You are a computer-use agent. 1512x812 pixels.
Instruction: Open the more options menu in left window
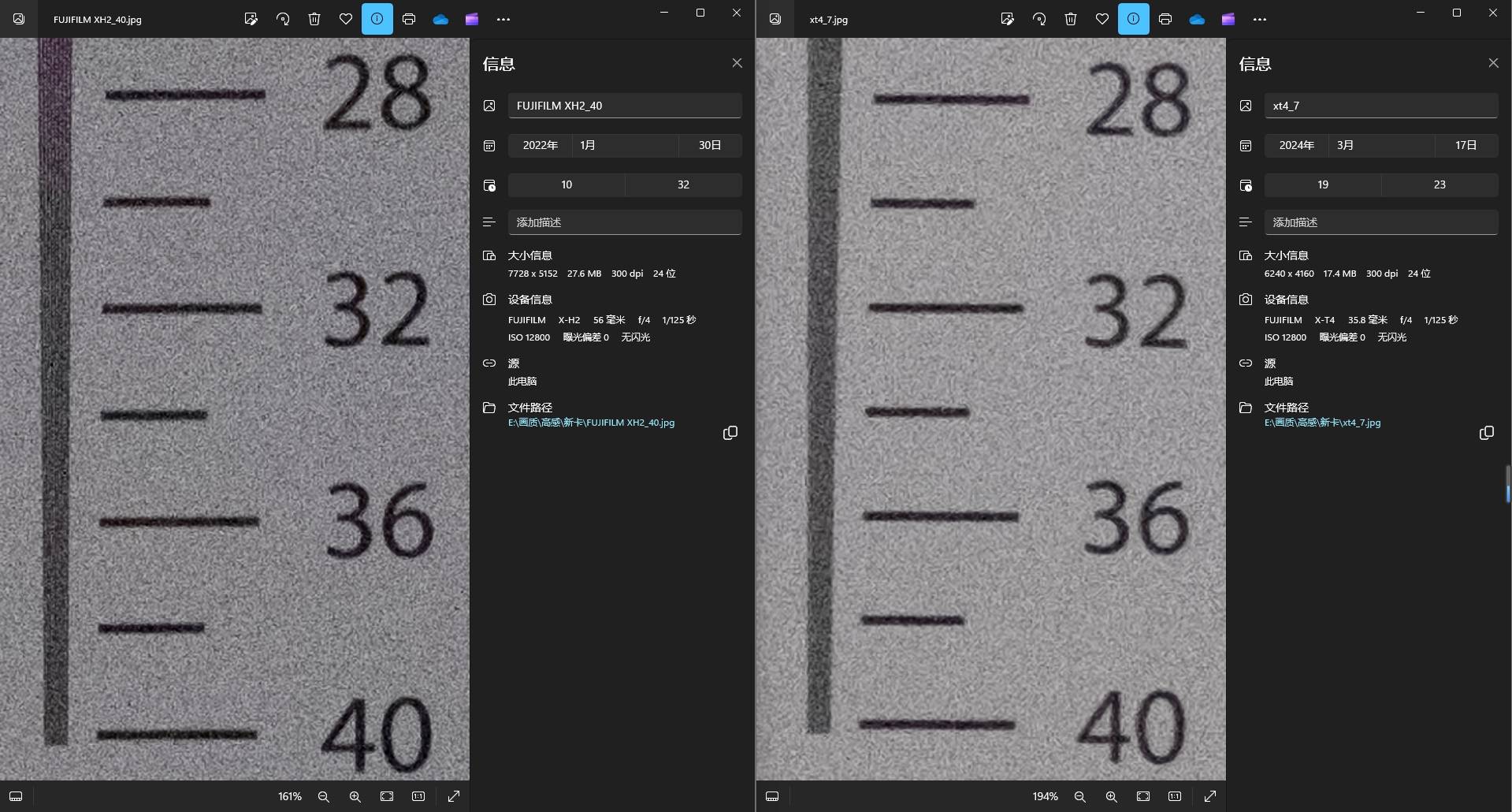503,19
